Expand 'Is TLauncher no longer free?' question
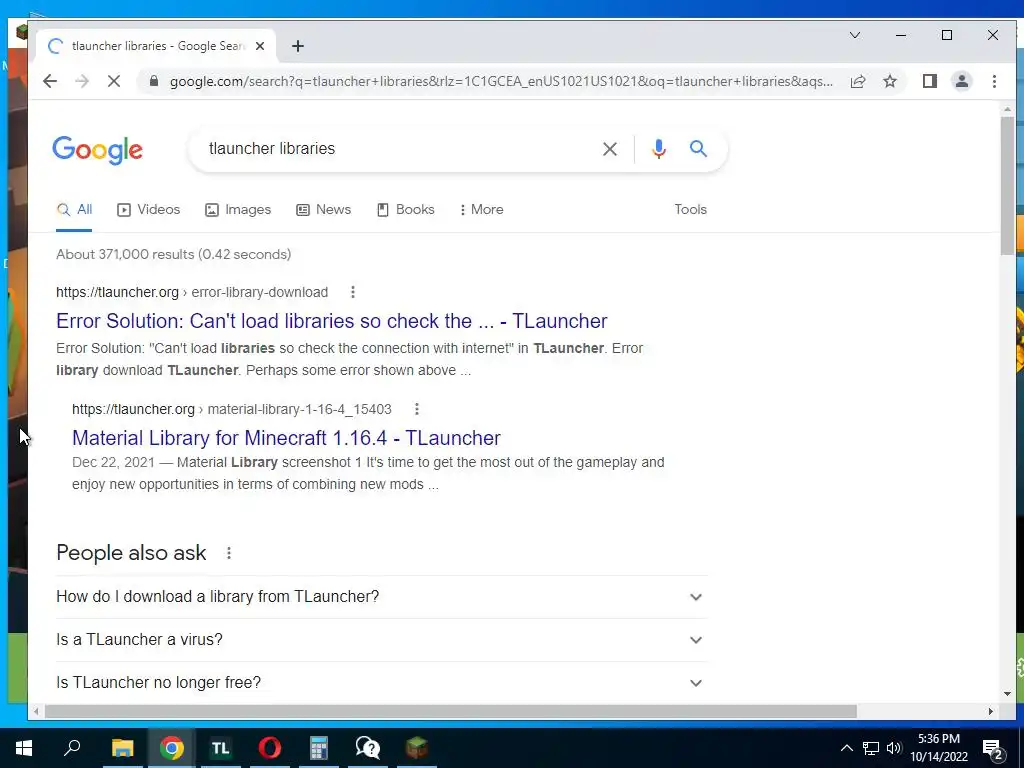The image size is (1024, 768). click(x=381, y=682)
